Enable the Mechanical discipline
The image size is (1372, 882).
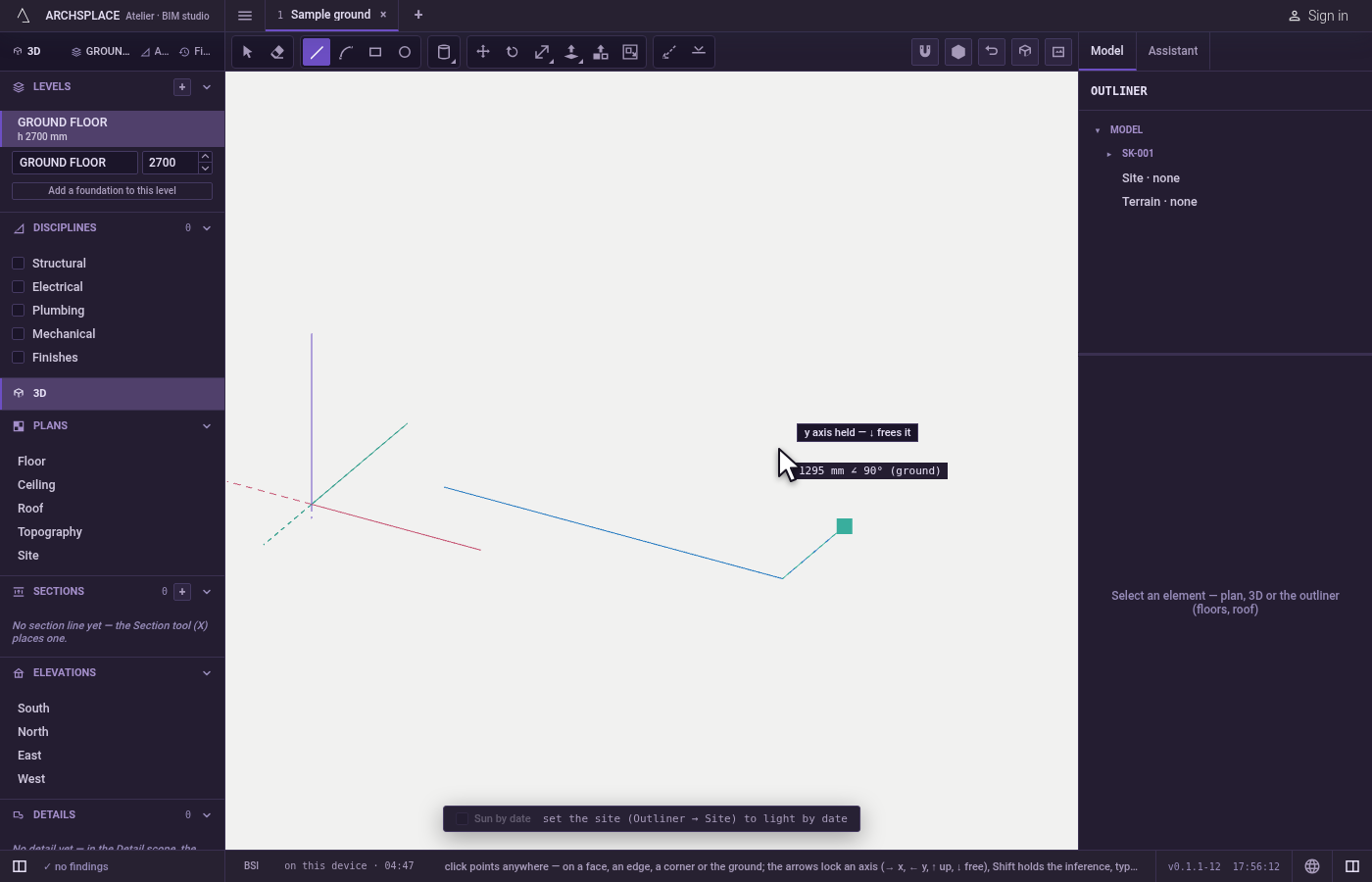point(18,334)
